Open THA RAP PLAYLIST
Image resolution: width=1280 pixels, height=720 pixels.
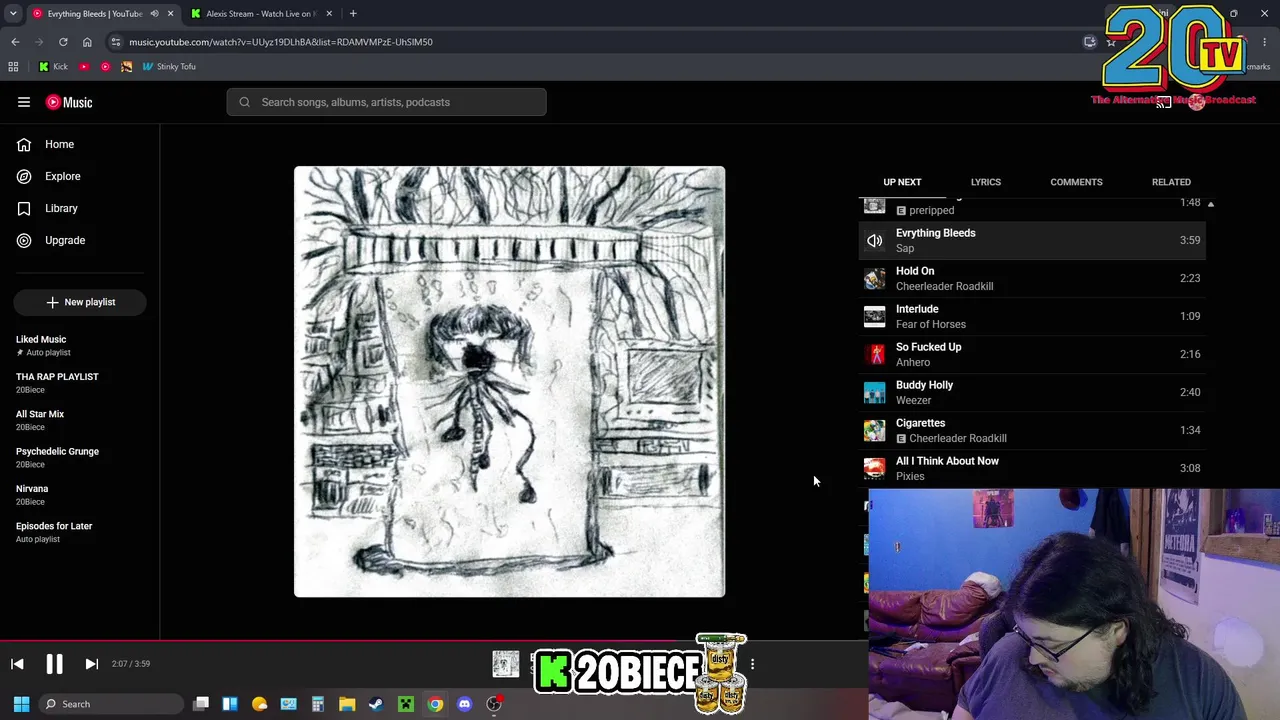[x=80, y=383]
